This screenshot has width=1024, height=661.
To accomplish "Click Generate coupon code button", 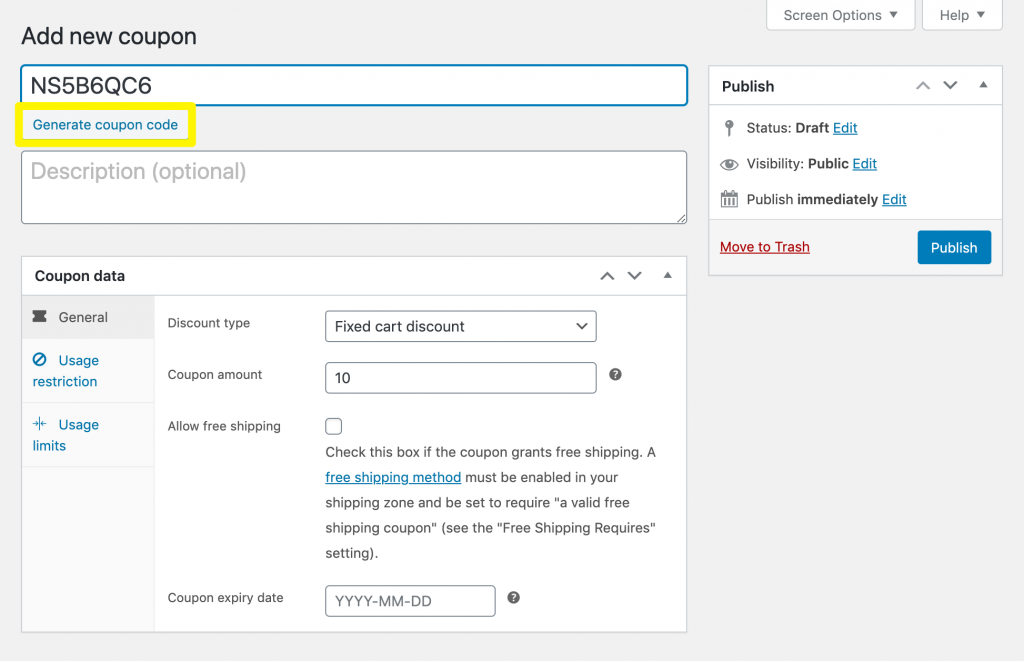I will pyautogui.click(x=105, y=125).
